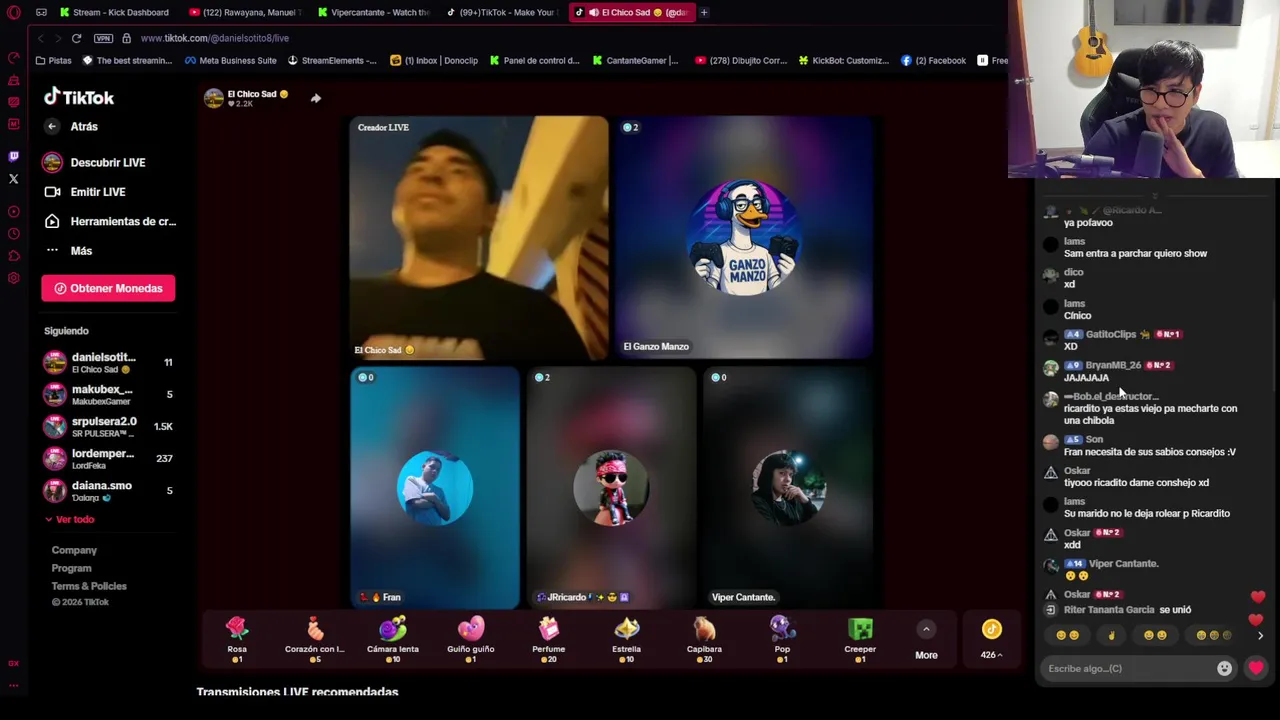Open makubex_ followed account
This screenshot has width=1280, height=720.
click(108, 394)
